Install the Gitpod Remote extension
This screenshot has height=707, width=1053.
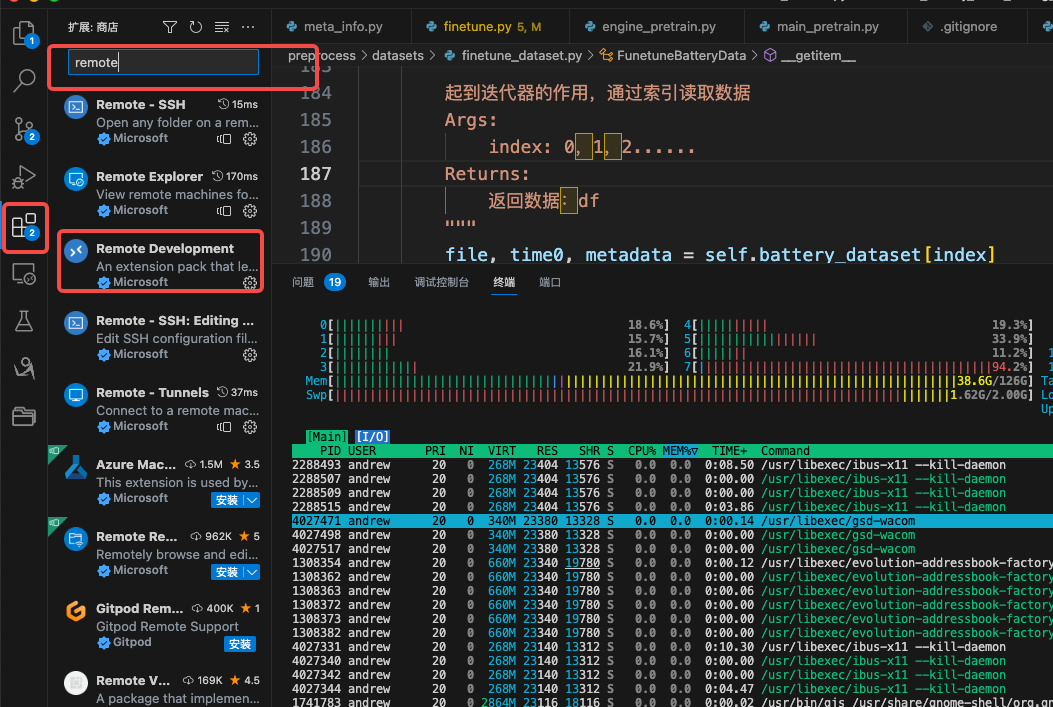[240, 644]
